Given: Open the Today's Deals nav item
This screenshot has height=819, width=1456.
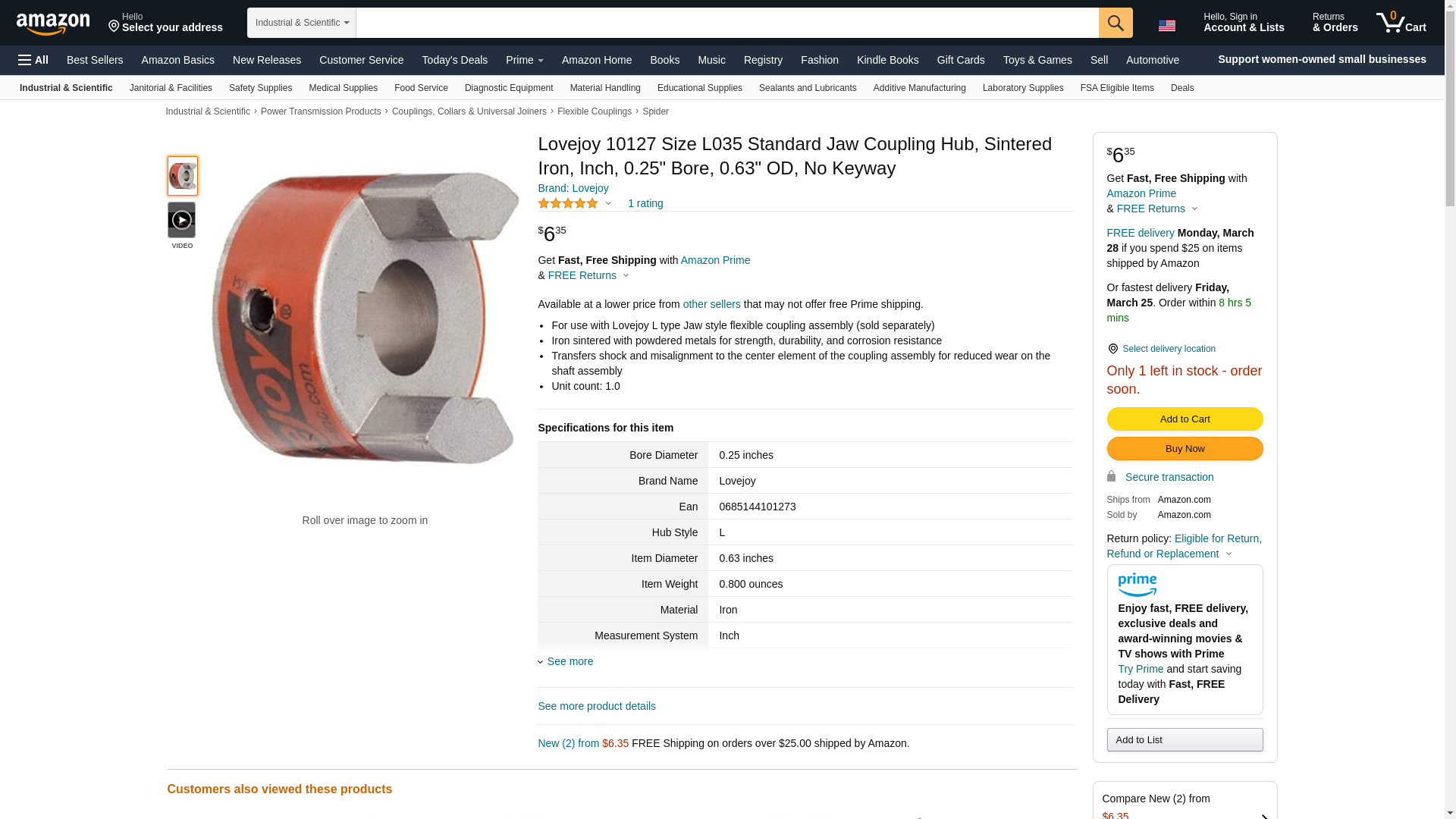Looking at the screenshot, I should (x=455, y=60).
